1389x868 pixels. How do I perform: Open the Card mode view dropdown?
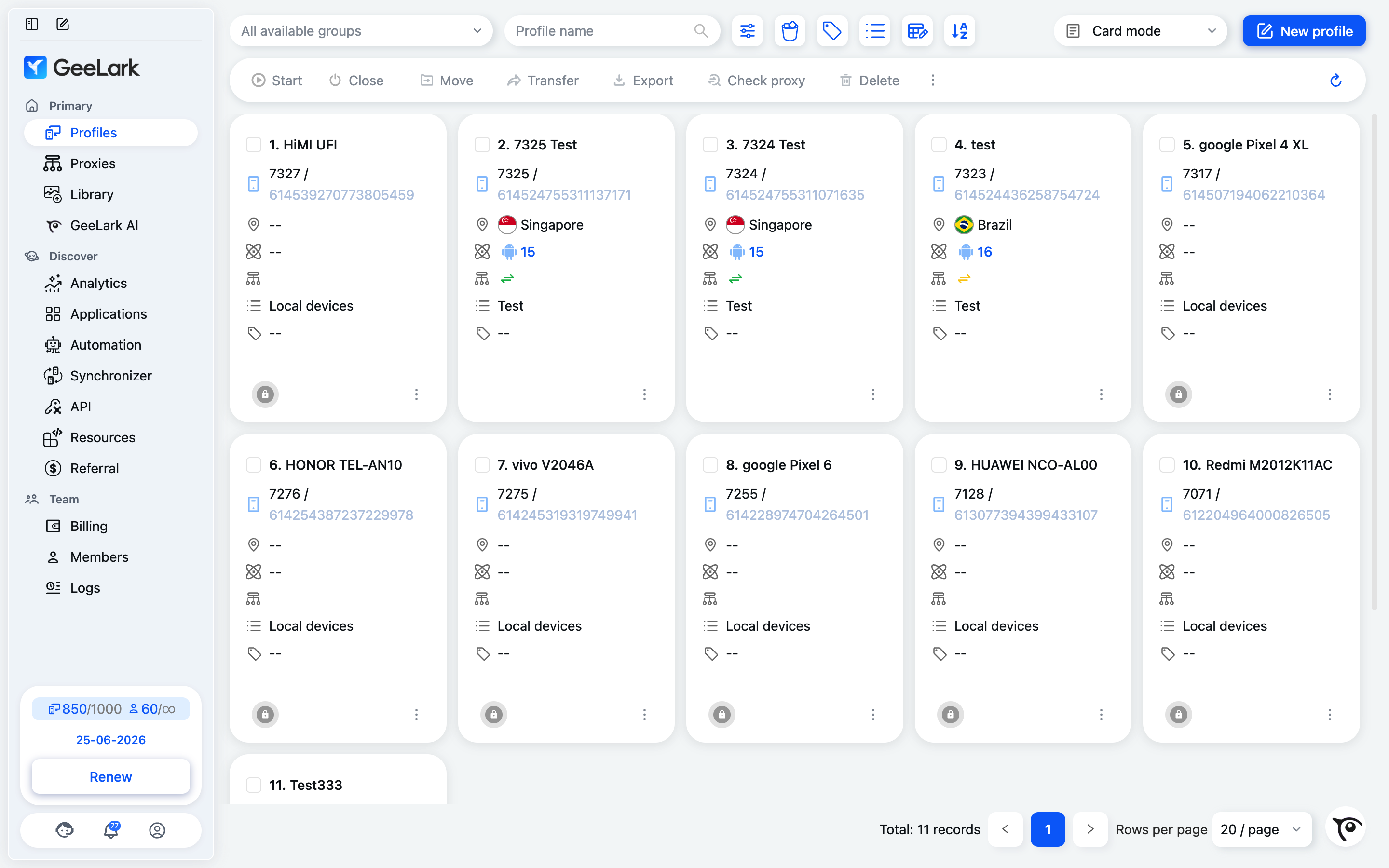click(x=1140, y=31)
